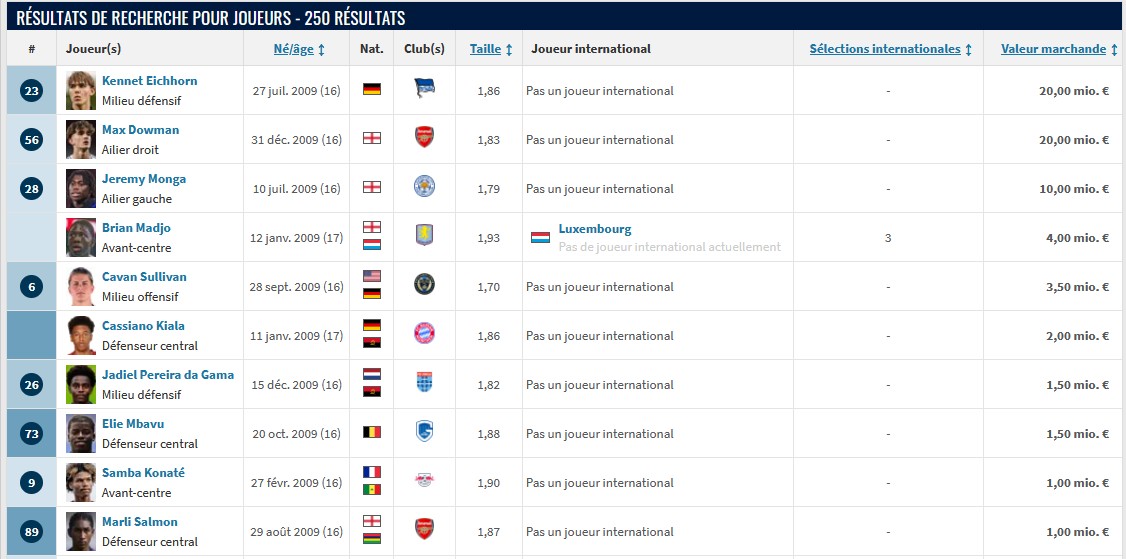Open the Luxembourg national team link
Image resolution: width=1126 pixels, height=559 pixels.
point(594,229)
